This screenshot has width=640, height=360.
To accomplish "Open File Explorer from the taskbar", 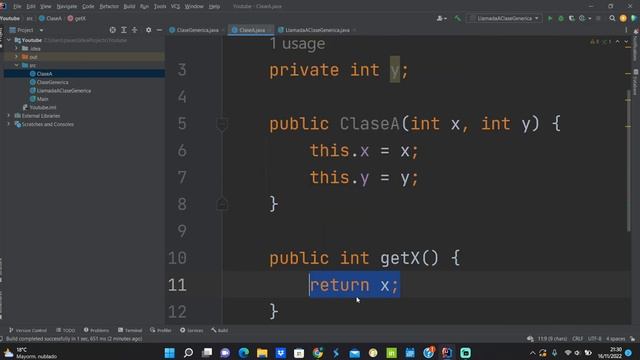I will click(262, 353).
